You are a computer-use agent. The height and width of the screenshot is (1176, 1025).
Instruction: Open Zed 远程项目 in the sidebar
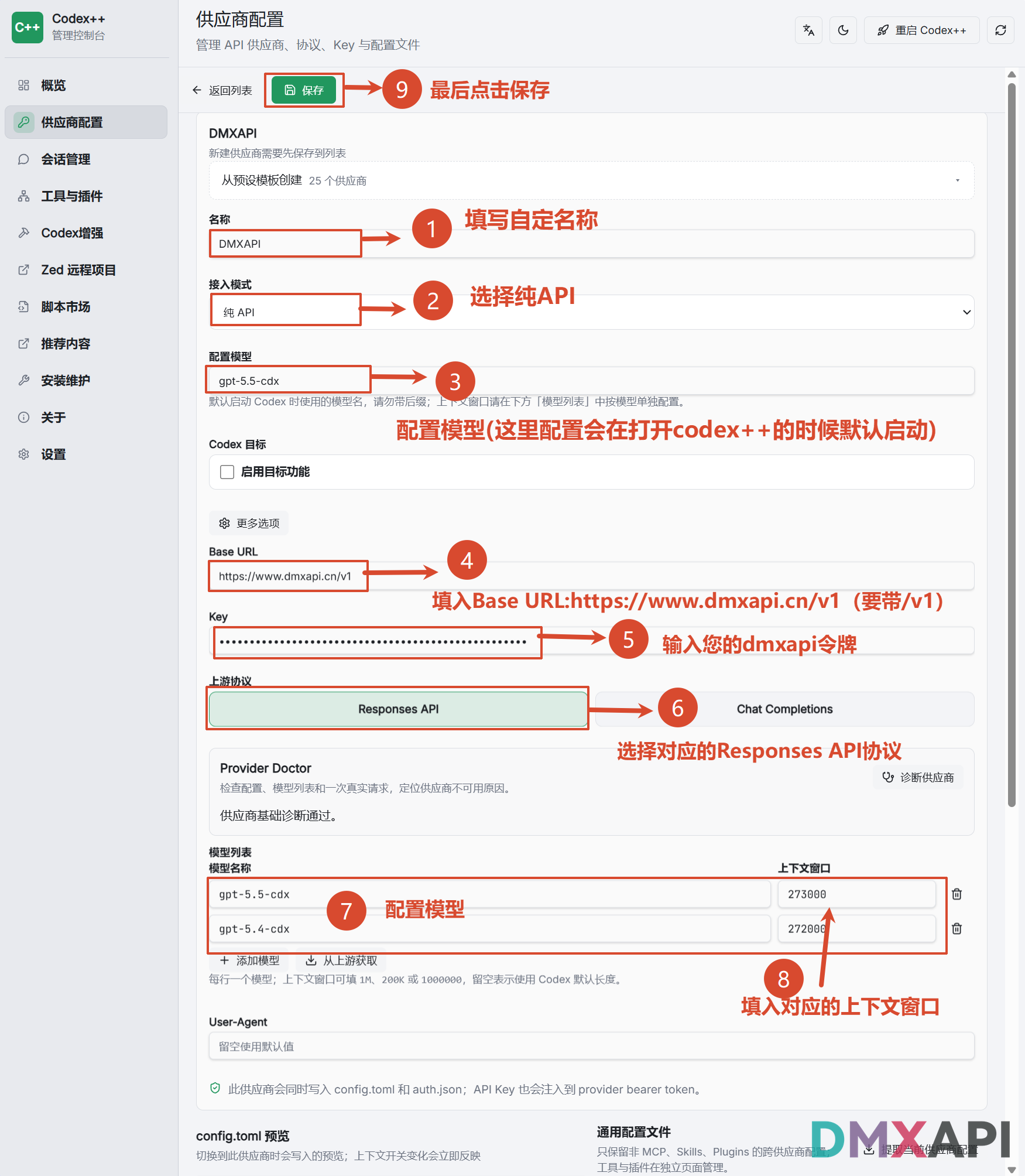pyautogui.click(x=86, y=270)
